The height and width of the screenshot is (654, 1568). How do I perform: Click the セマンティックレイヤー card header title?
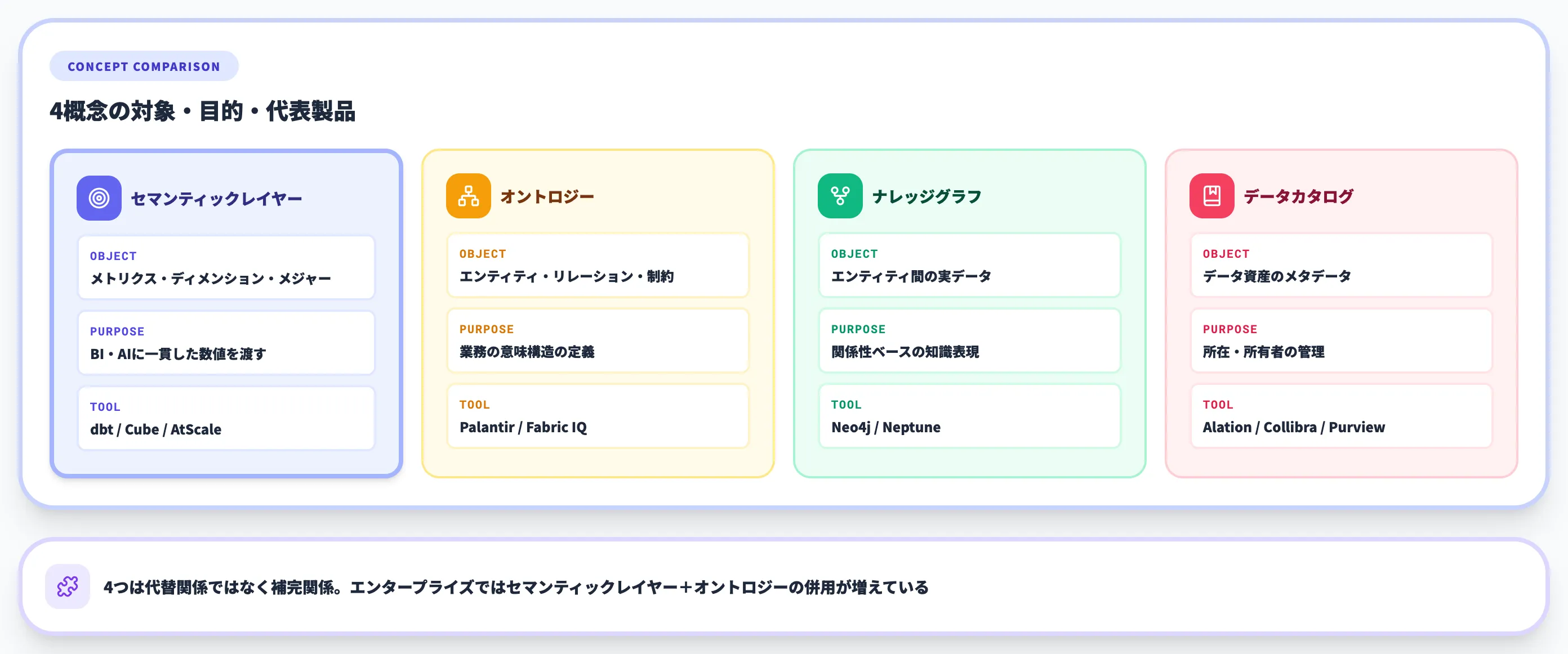(x=216, y=198)
